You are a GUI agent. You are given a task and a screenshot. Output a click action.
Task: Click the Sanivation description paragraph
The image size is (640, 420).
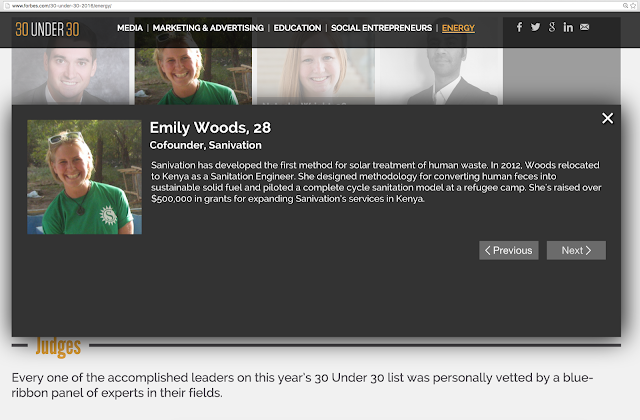[376, 182]
